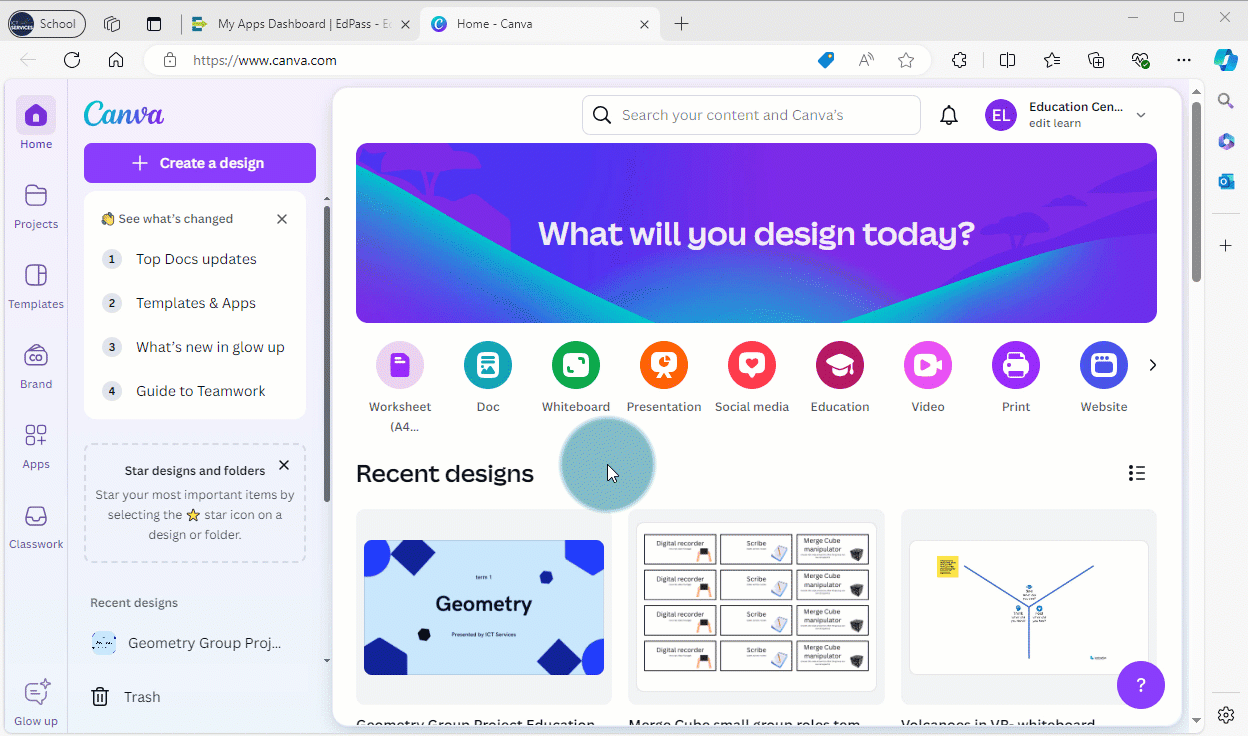Open the browser collections icon
The height and width of the screenshot is (736, 1248).
1096,60
